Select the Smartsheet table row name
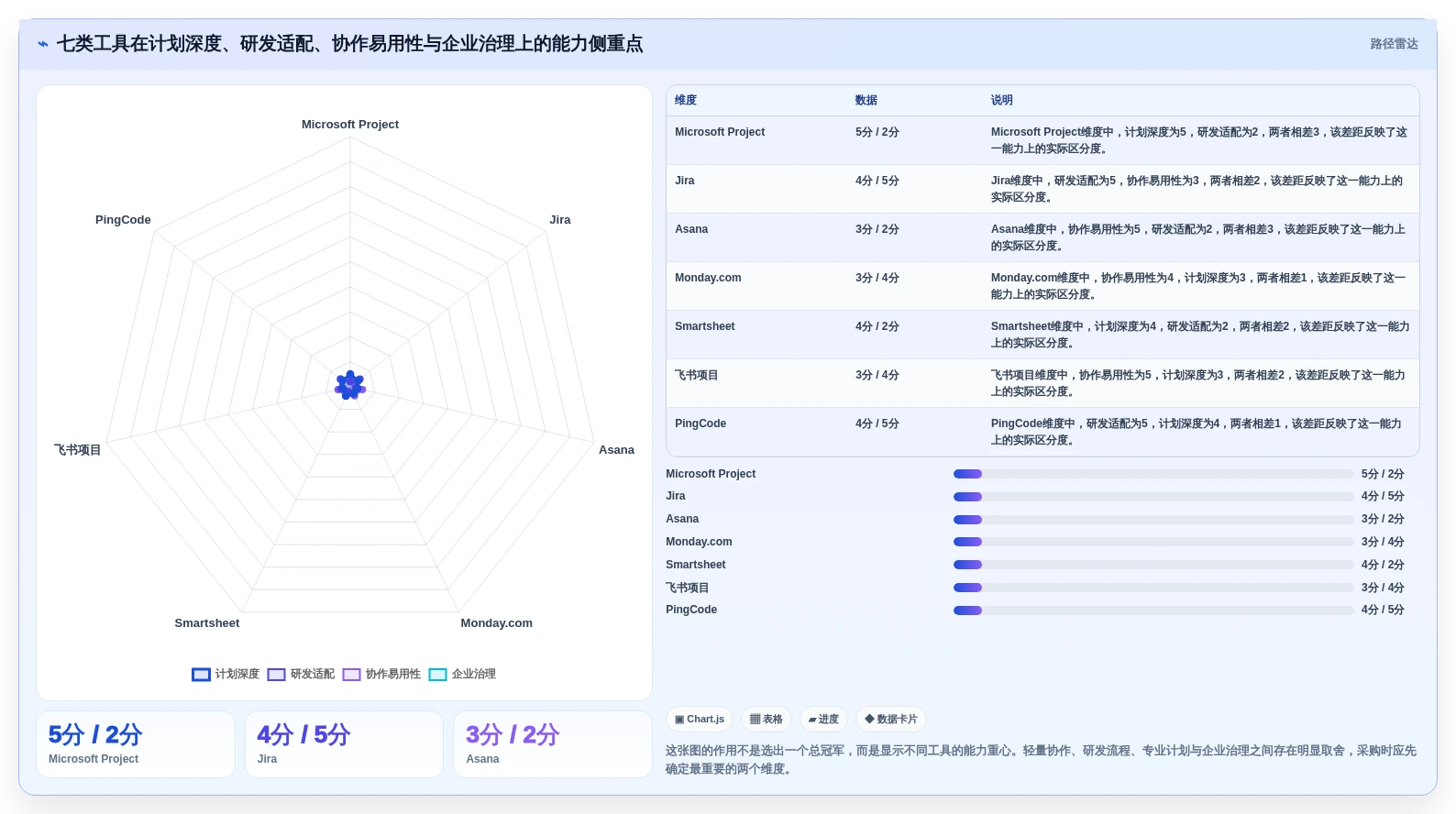Screen dimensions: 1456x814 705,326
